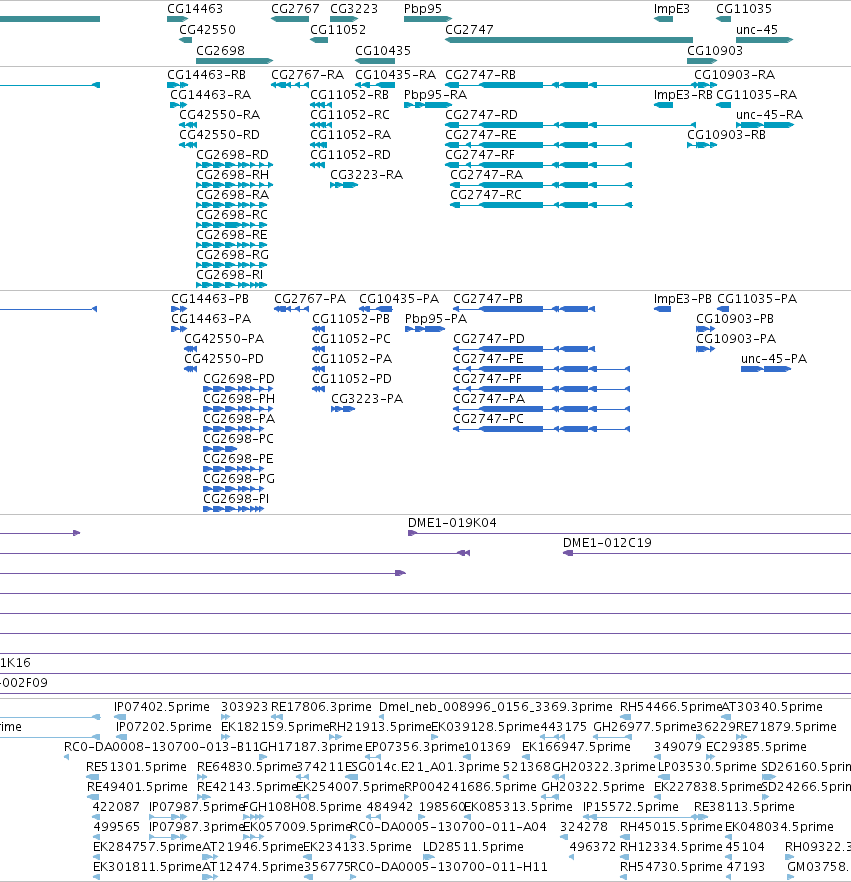
Task: Select EST RH54466.5prime
Action: tap(670, 707)
